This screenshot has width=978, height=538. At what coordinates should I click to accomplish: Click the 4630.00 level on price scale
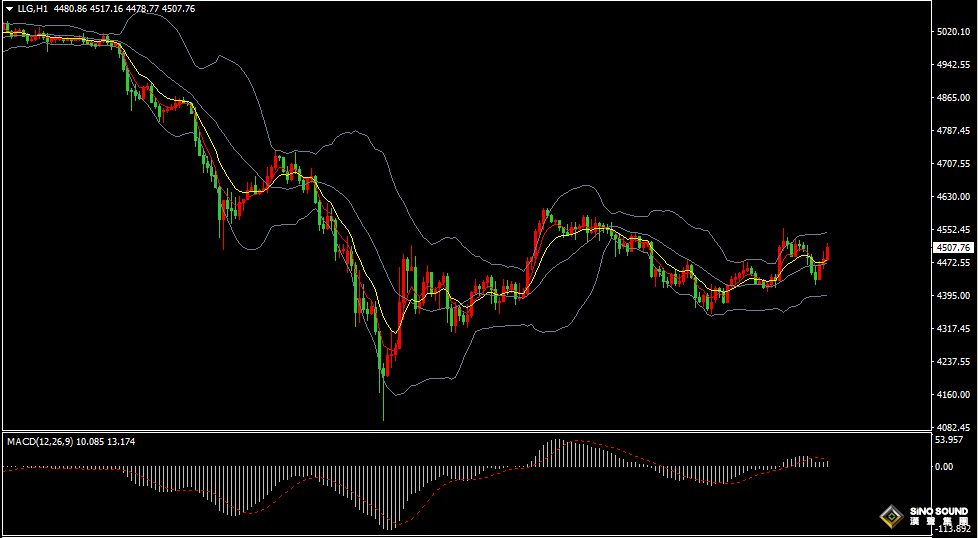click(x=954, y=197)
